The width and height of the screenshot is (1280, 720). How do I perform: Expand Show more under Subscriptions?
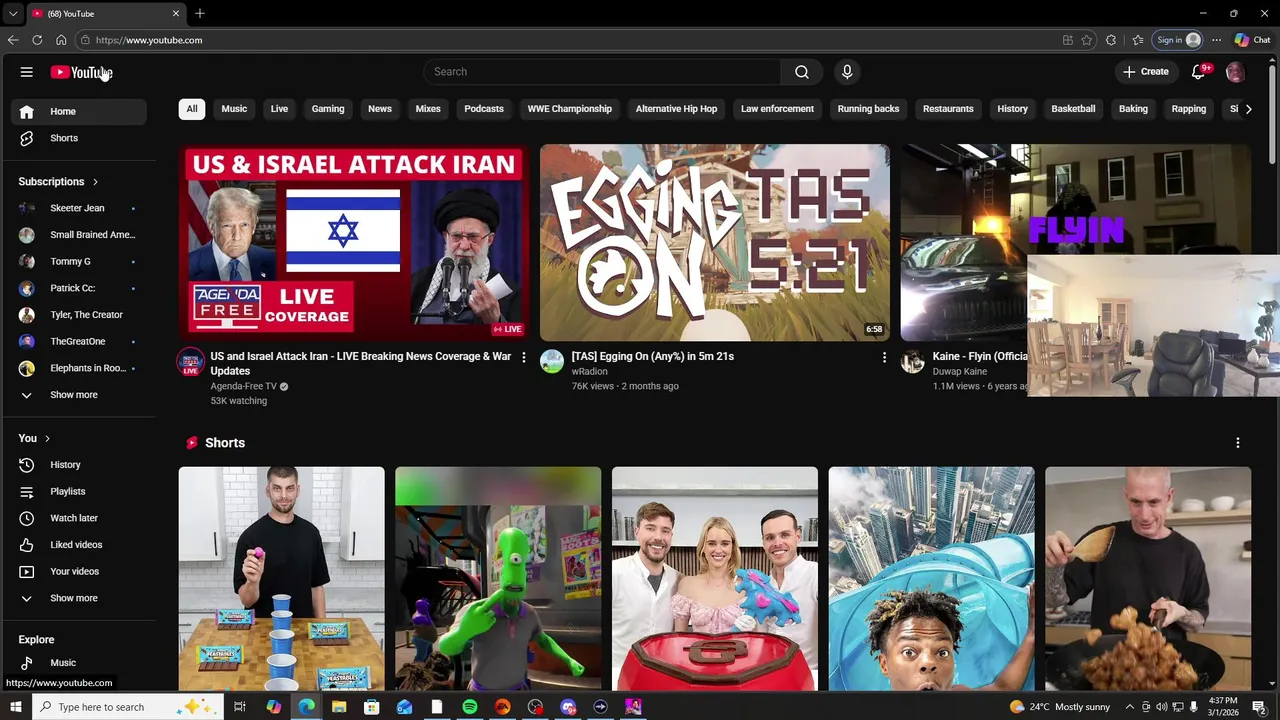78,395
